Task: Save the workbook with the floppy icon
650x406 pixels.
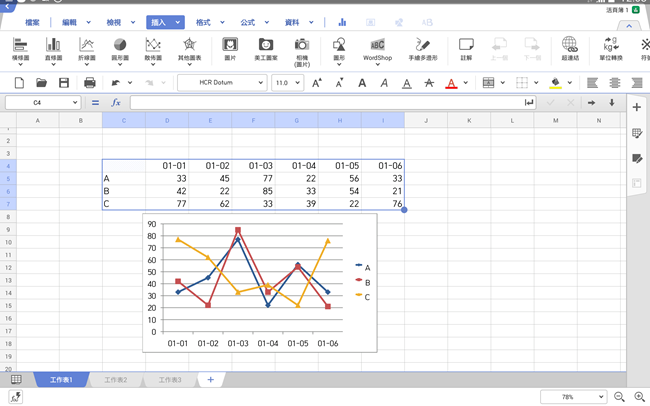Action: click(64, 83)
